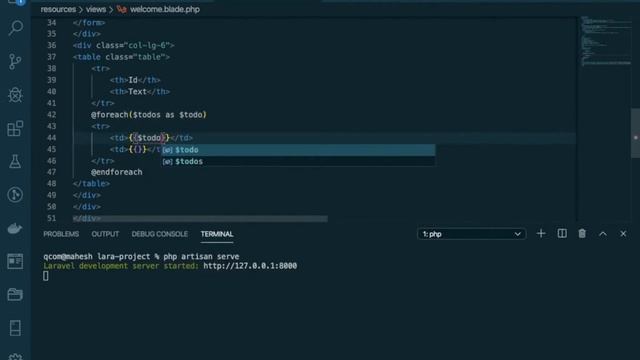Switch to the OUTPUT tab

(105, 234)
